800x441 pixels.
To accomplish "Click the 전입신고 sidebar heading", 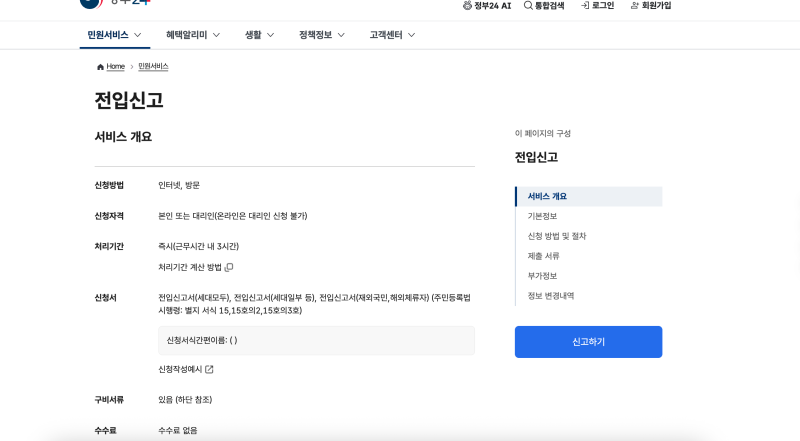I will (536, 157).
